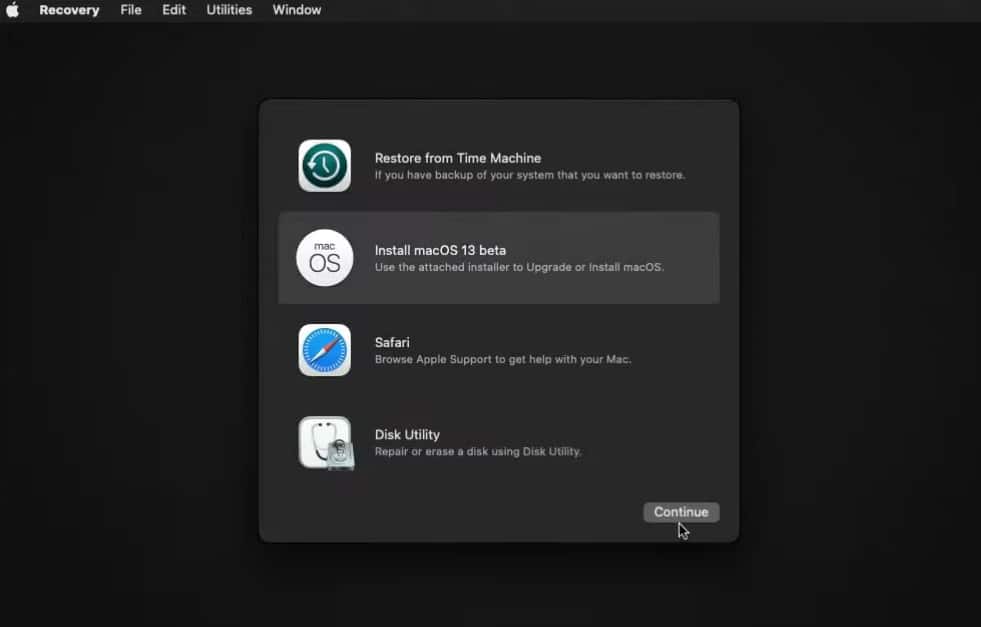The image size is (981, 627).
Task: Click the Restore from Time Machine row
Action: pos(498,165)
